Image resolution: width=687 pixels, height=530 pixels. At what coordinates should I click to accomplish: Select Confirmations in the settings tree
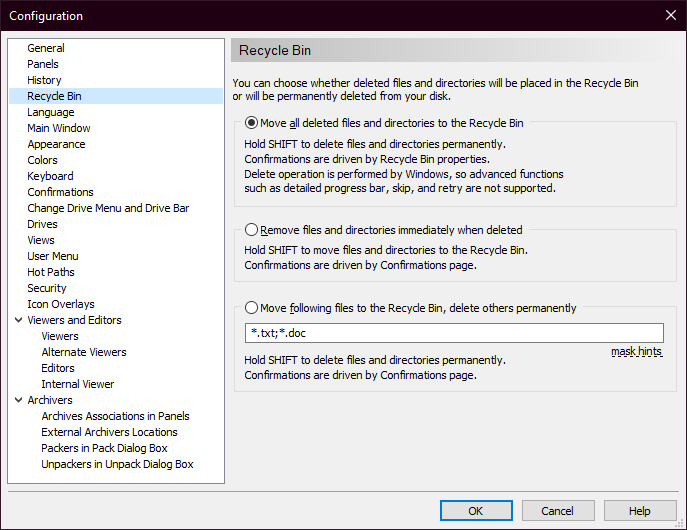click(60, 192)
